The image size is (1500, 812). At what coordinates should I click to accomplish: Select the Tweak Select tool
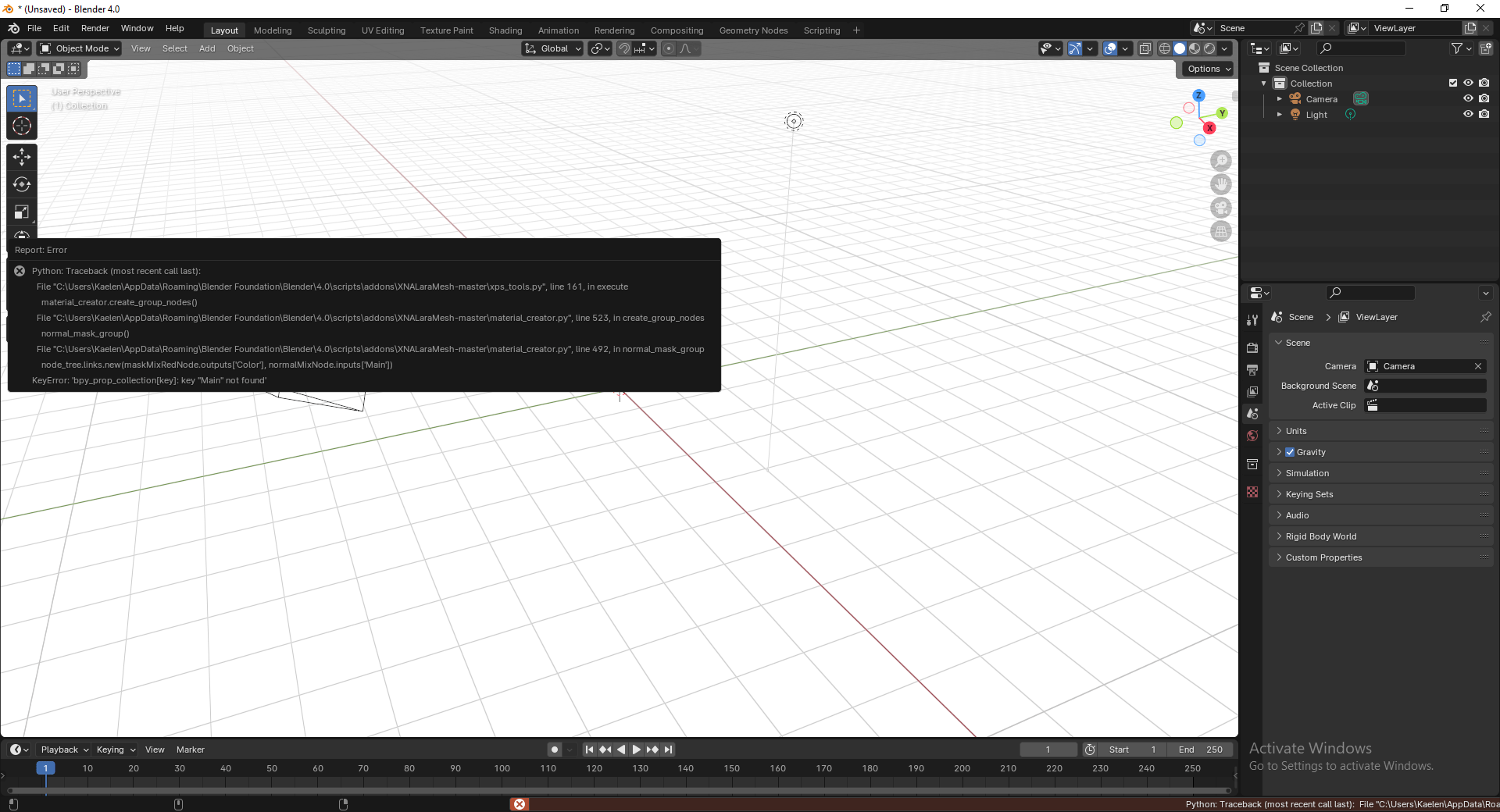21,98
